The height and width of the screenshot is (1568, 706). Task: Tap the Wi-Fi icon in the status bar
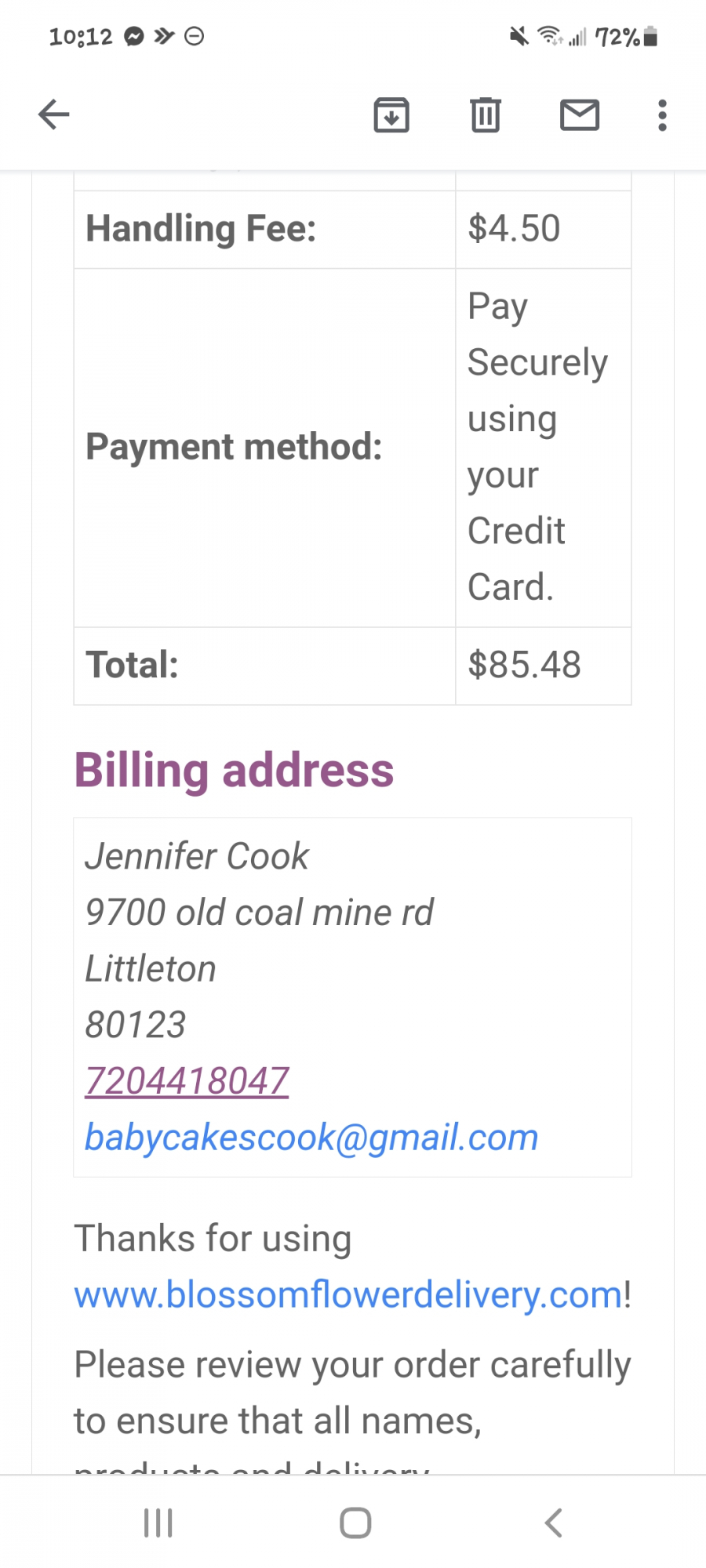pos(549,36)
